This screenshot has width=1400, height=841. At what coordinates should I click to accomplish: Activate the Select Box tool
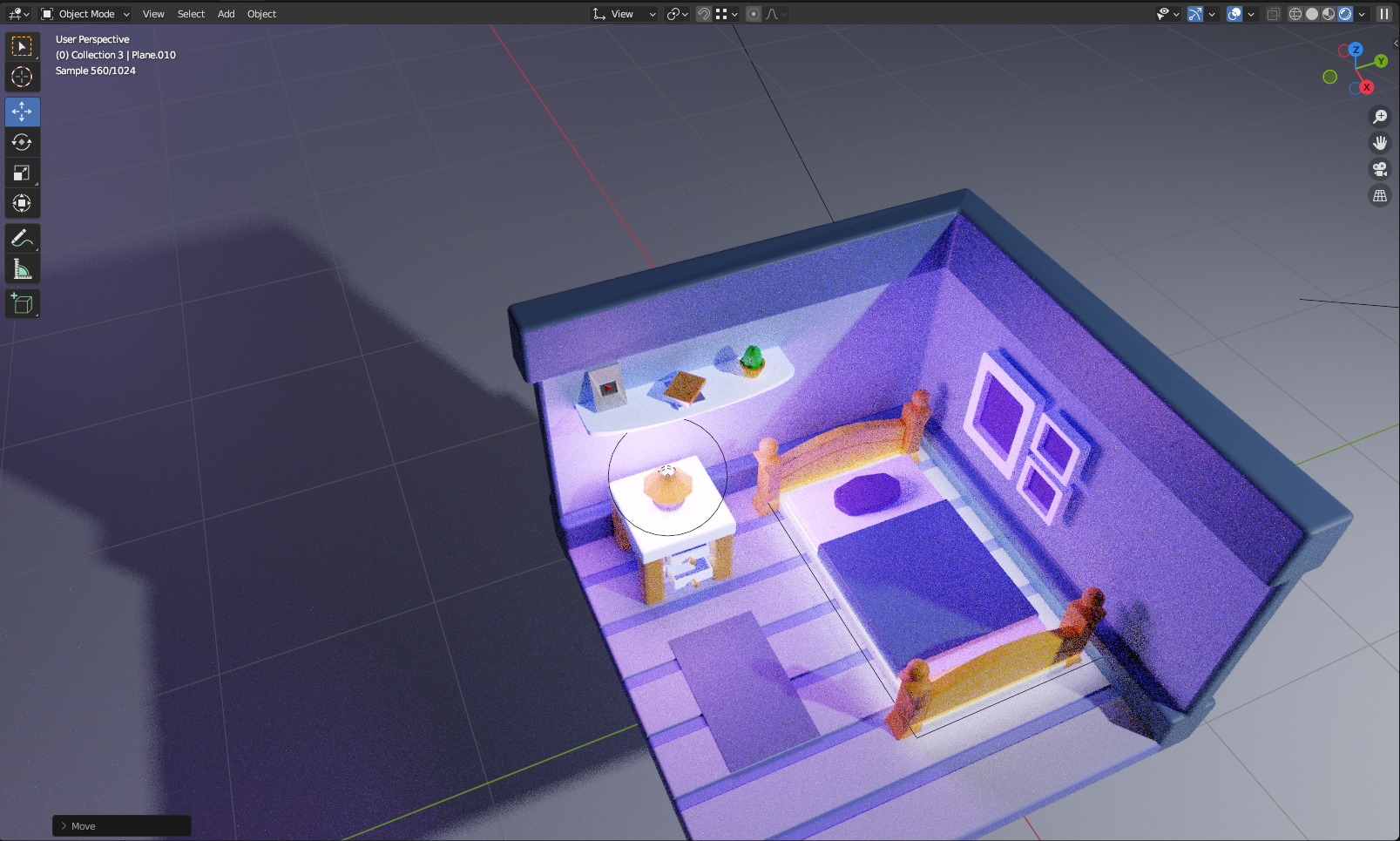(x=22, y=46)
